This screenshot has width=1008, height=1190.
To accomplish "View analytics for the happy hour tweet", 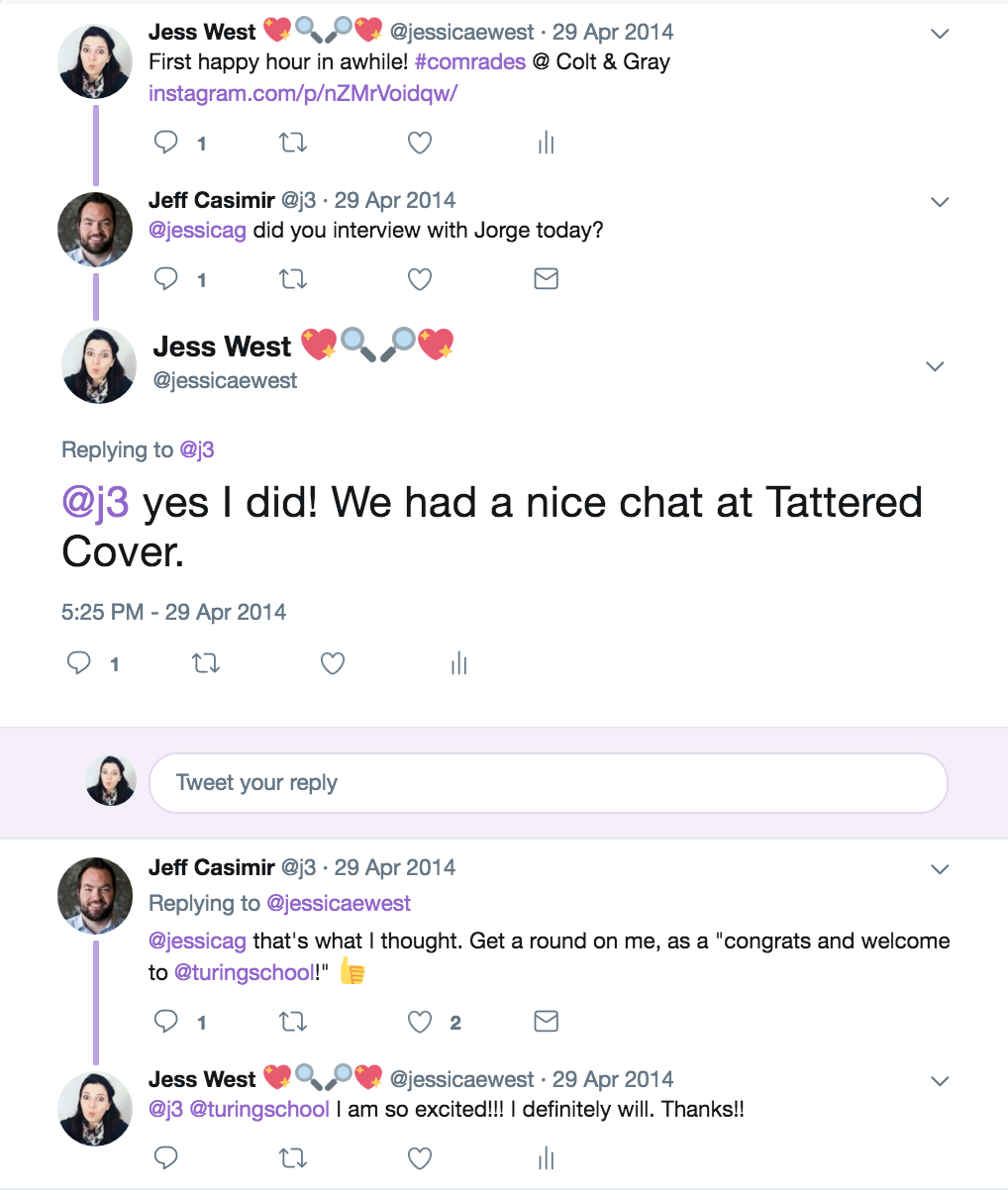I will click(546, 144).
